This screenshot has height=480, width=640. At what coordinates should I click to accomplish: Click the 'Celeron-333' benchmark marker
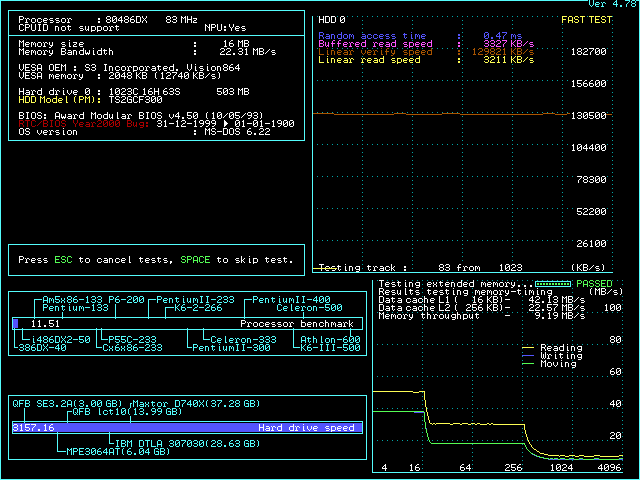click(x=244, y=340)
